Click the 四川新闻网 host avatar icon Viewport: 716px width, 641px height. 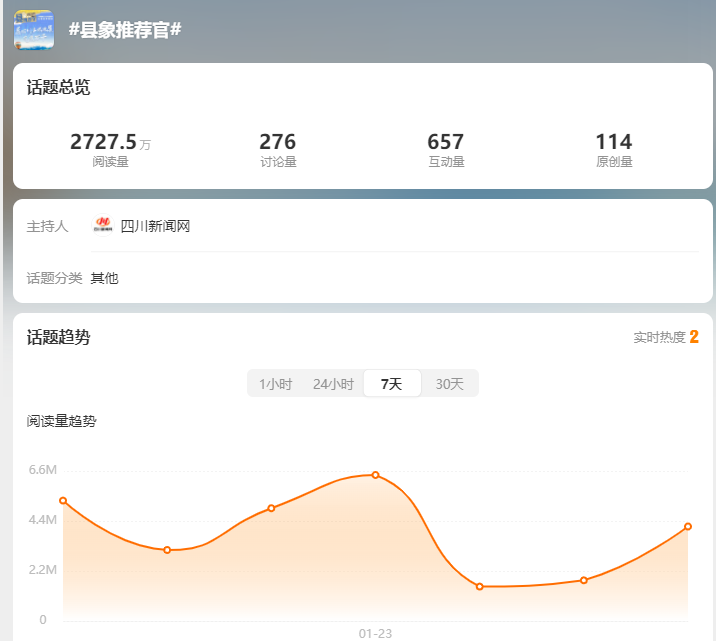(103, 226)
